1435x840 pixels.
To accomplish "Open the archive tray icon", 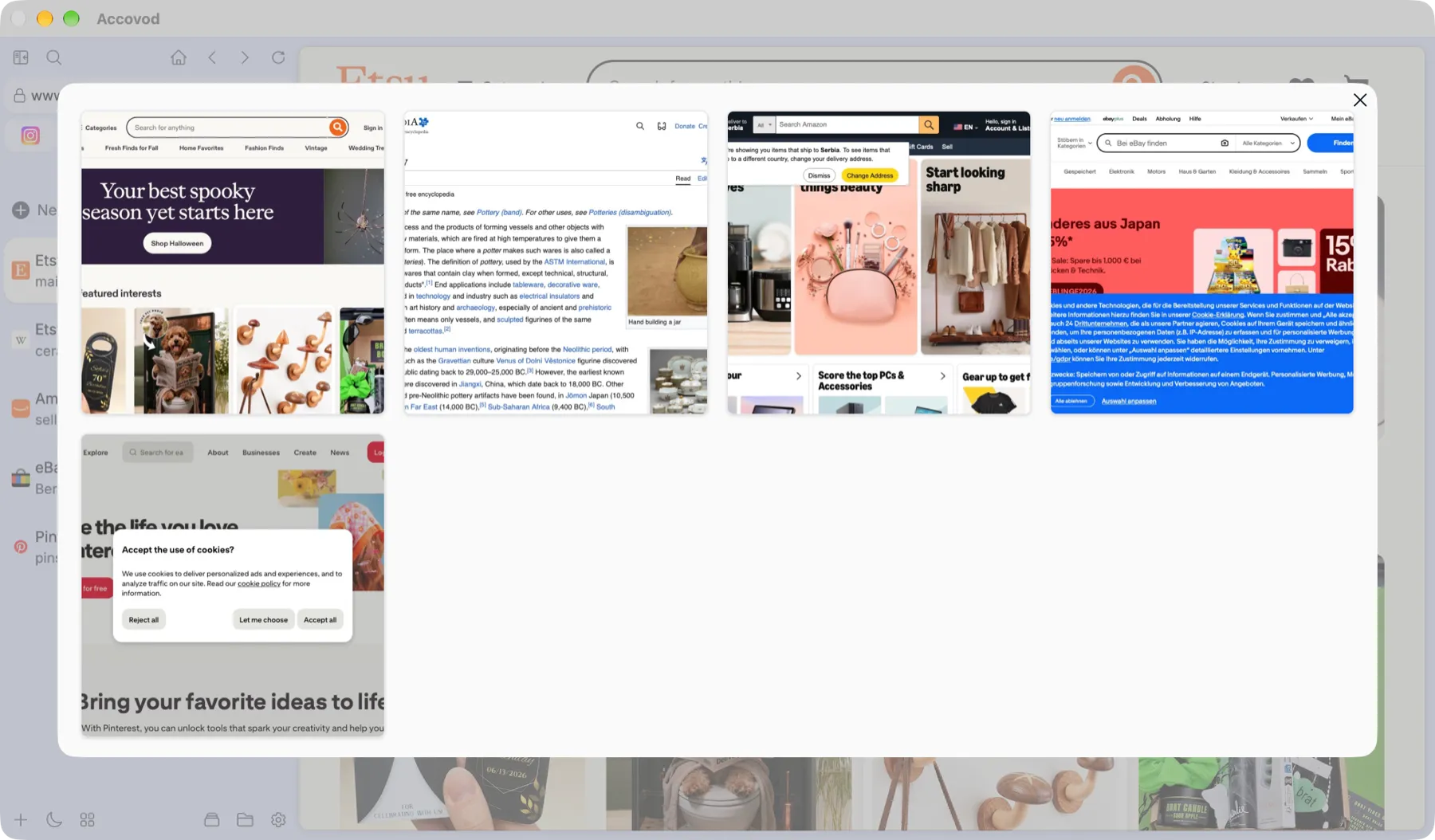I will 212,819.
